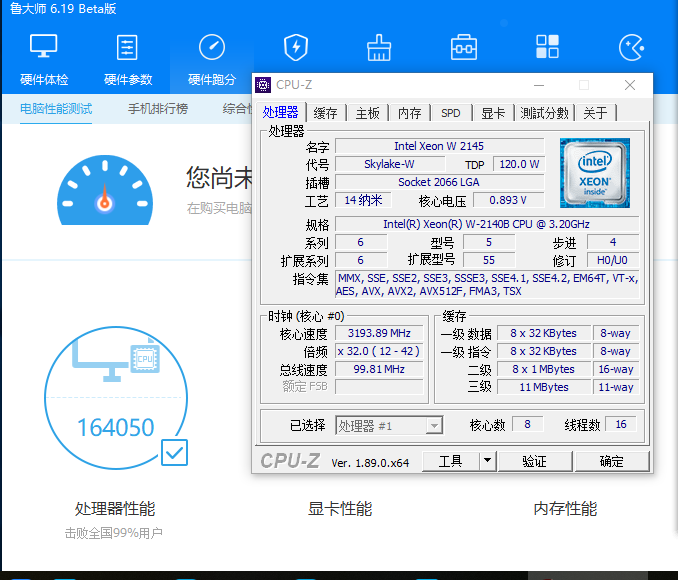This screenshot has width=678, height=580.
Task: Click the core speed 3193.89 MHz value
Action: click(x=379, y=333)
